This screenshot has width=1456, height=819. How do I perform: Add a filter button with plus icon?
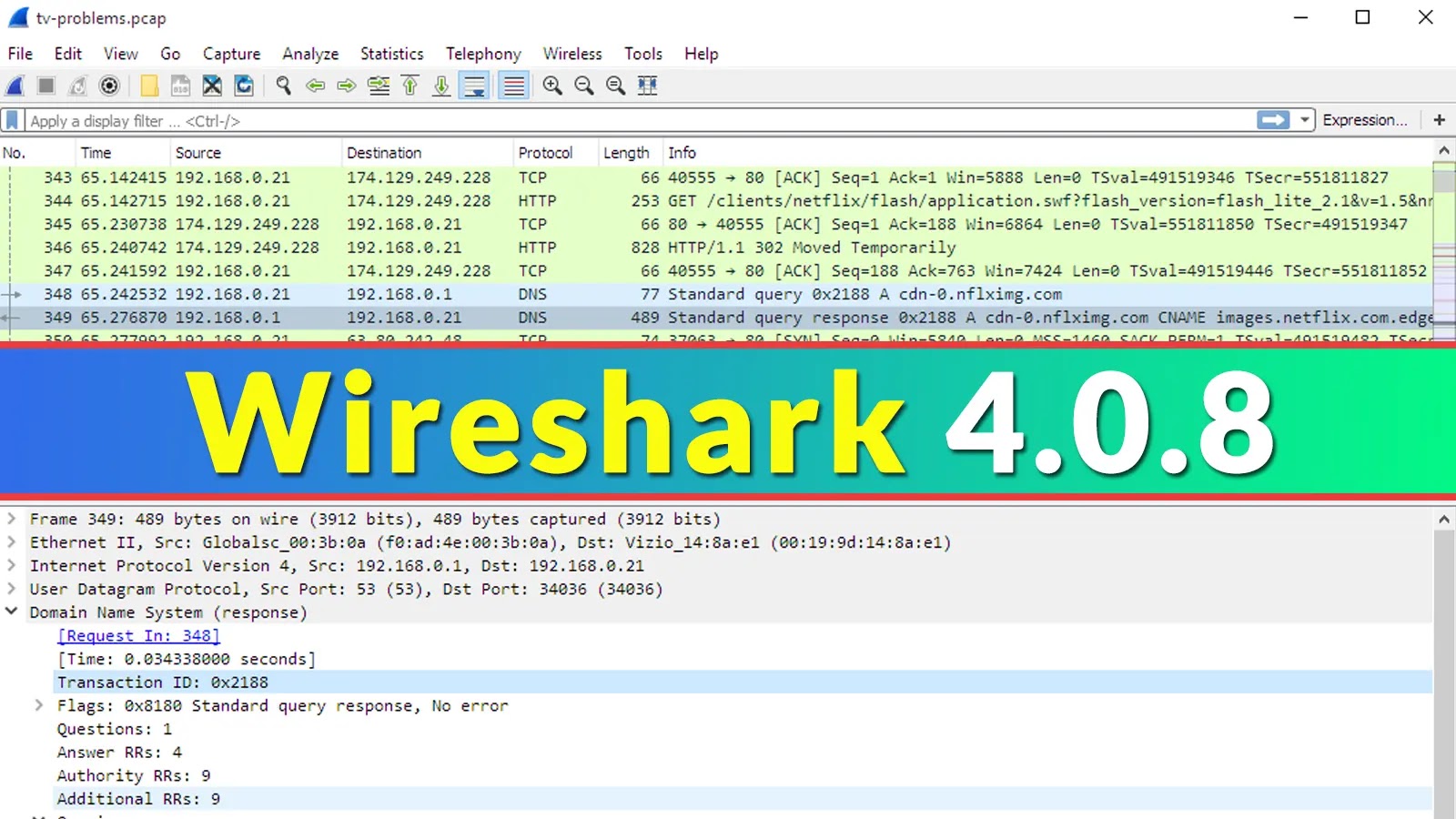point(1440,120)
